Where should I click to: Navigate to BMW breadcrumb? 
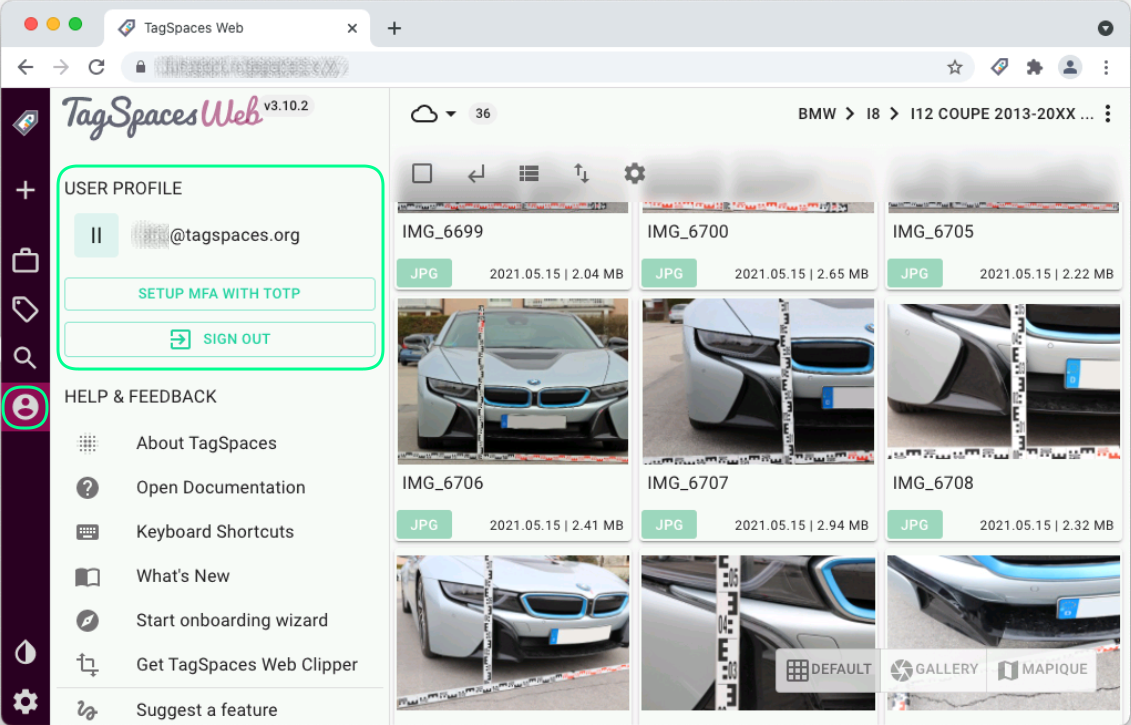pyautogui.click(x=817, y=114)
